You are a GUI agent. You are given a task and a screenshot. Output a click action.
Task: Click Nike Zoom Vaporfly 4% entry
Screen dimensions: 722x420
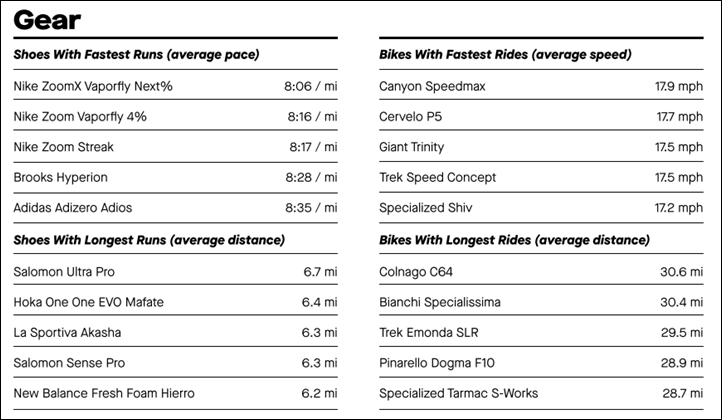(175, 117)
